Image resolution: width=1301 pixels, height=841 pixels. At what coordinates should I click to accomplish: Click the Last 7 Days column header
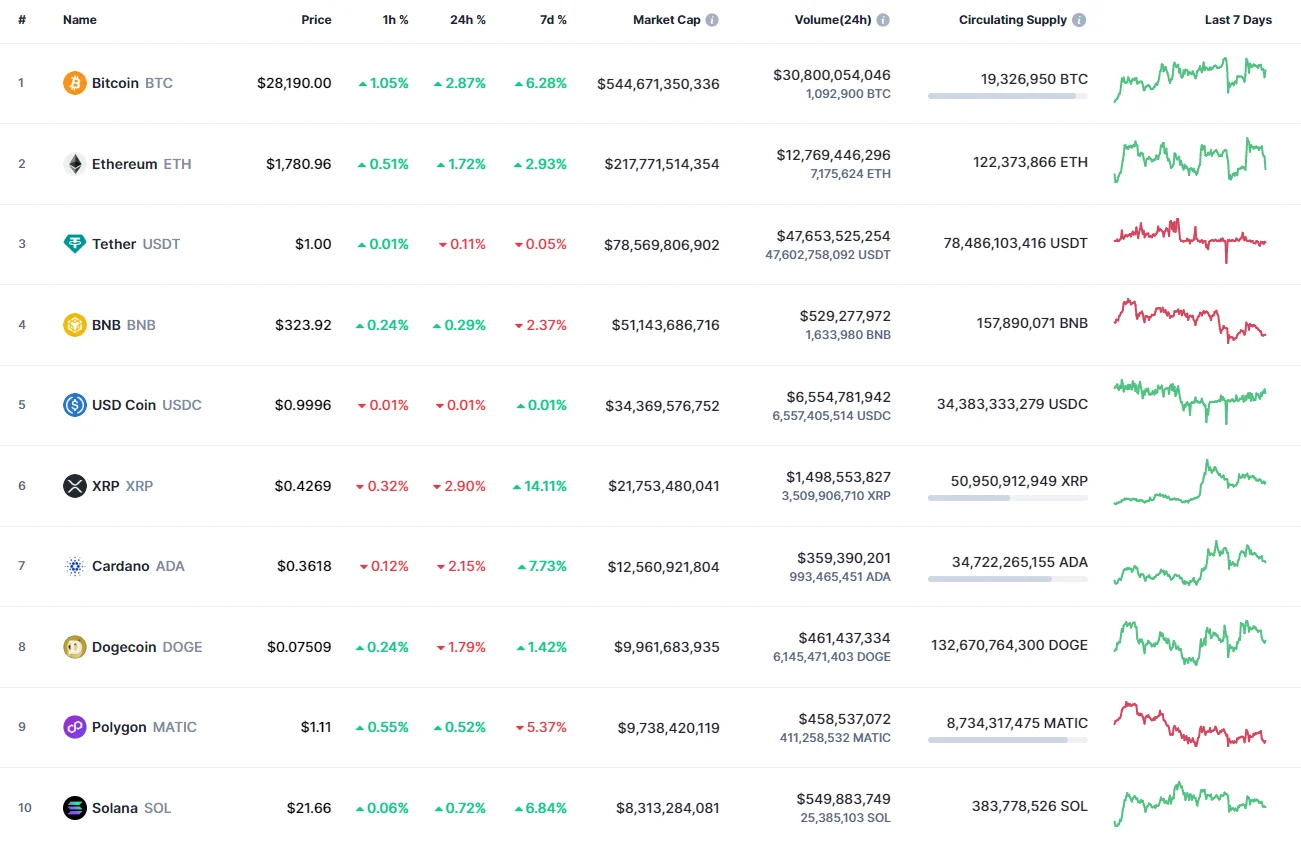1238,19
